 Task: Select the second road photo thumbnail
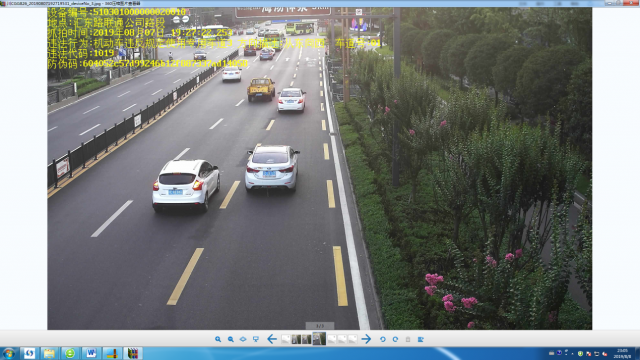point(296,339)
